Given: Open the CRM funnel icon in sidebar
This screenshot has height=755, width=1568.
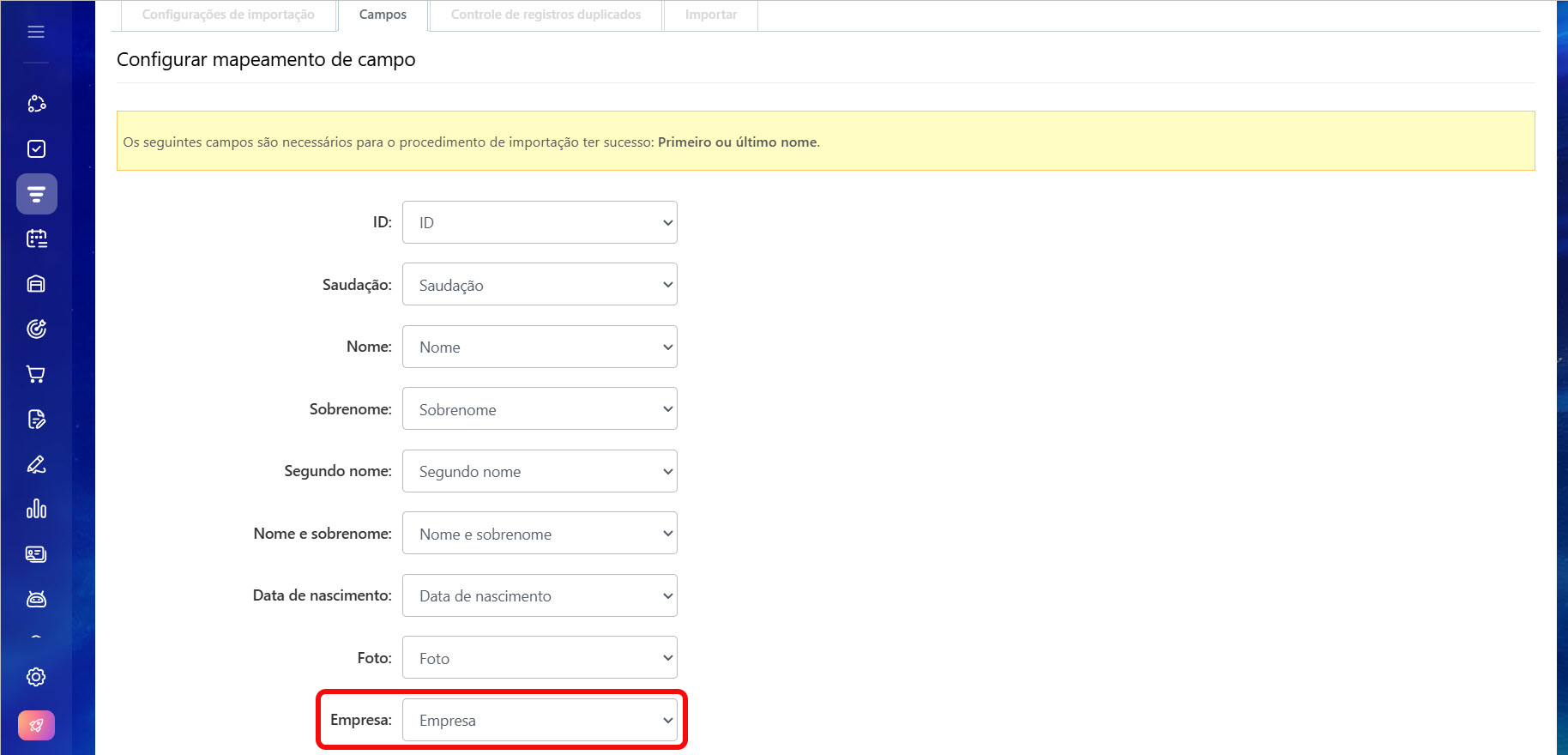Looking at the screenshot, I should point(36,194).
